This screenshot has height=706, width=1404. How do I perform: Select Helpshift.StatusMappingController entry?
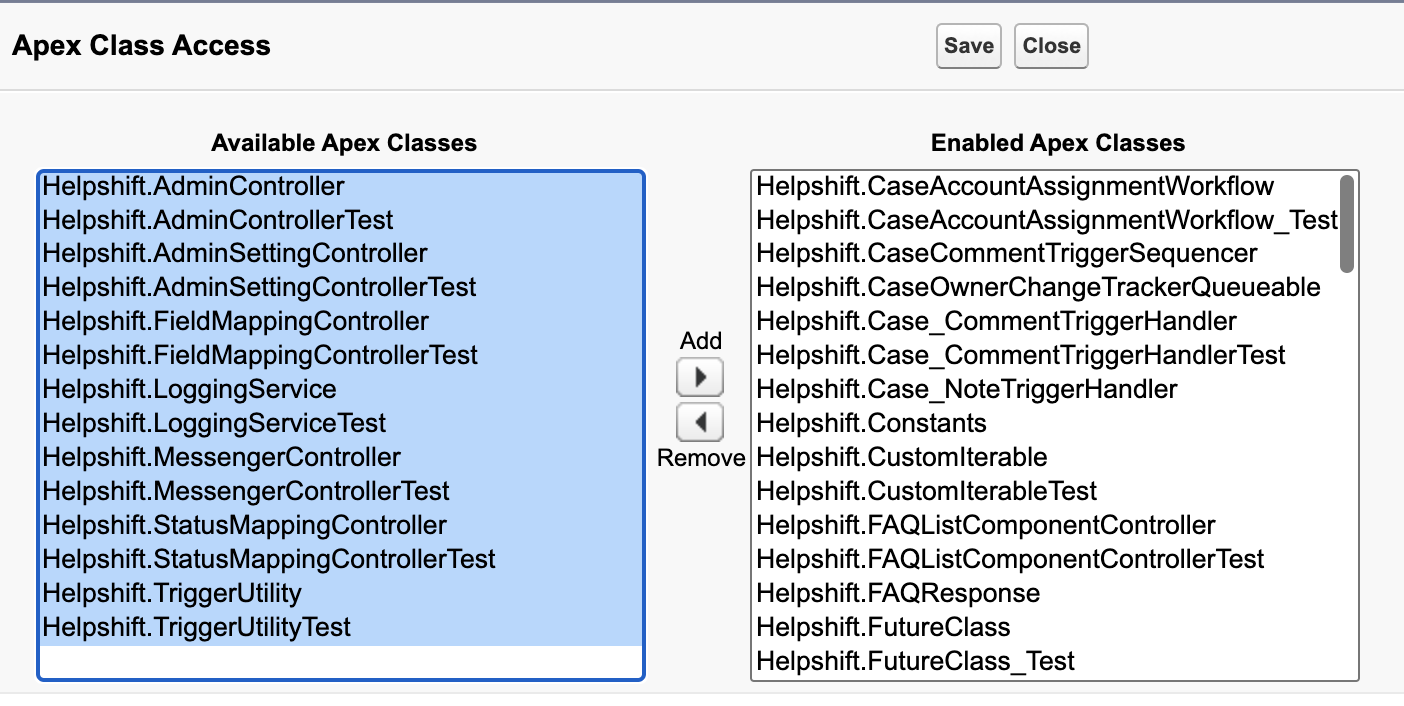[245, 525]
